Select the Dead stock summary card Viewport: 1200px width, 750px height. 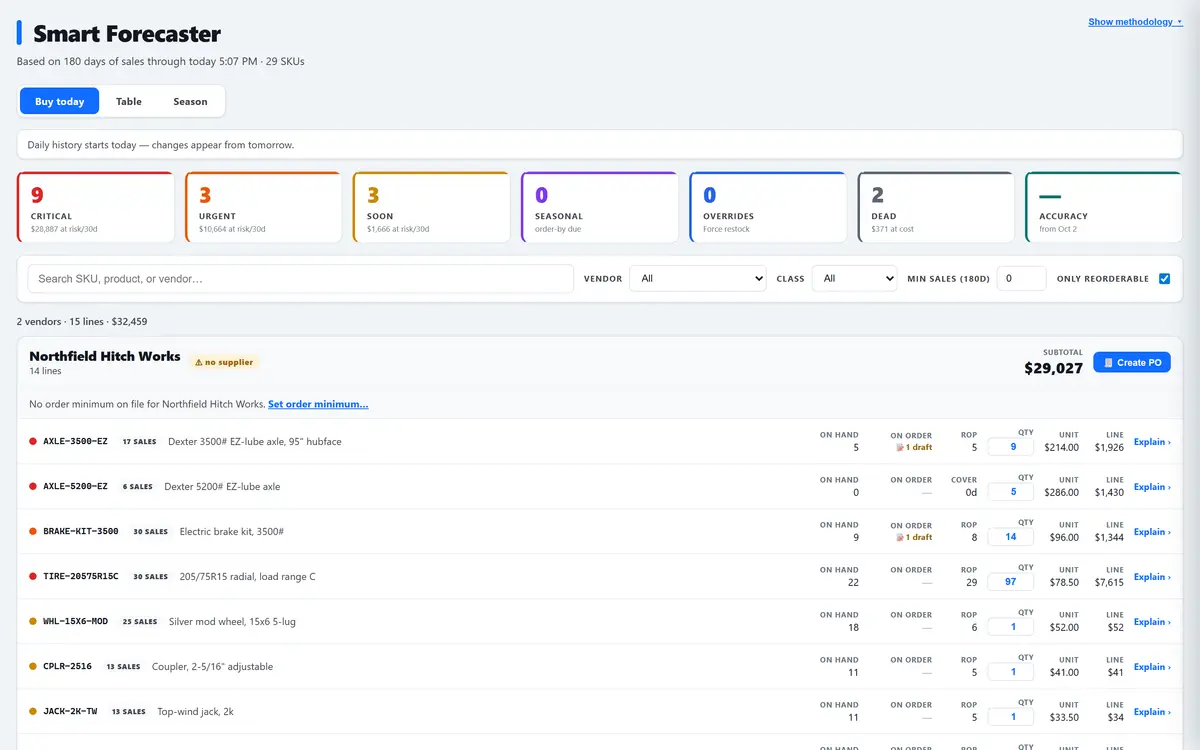[x=935, y=207]
